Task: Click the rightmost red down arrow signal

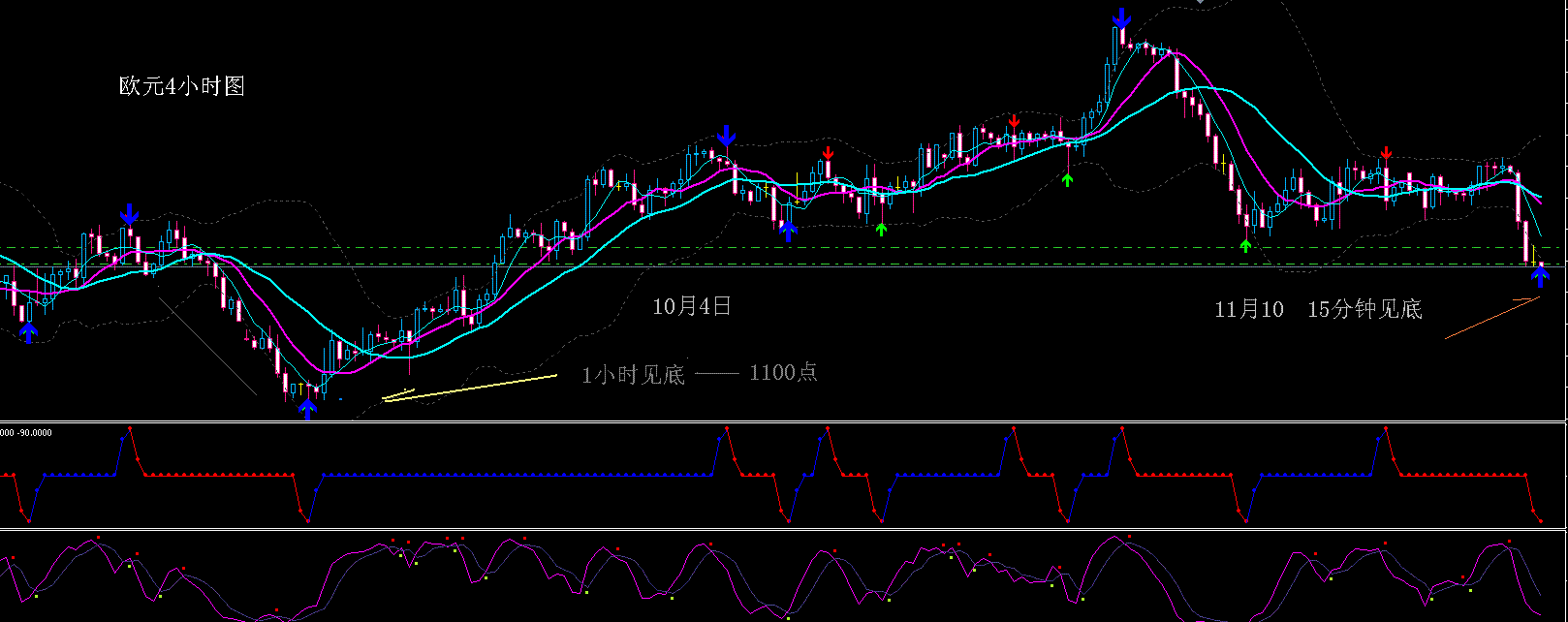Action: click(x=1387, y=153)
